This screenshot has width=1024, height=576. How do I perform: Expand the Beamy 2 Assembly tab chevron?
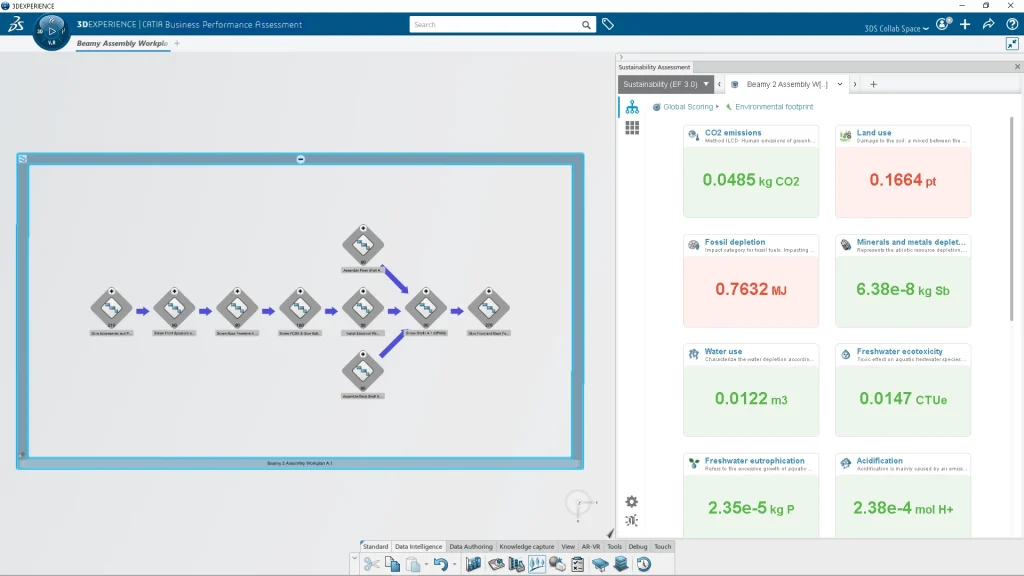(840, 85)
